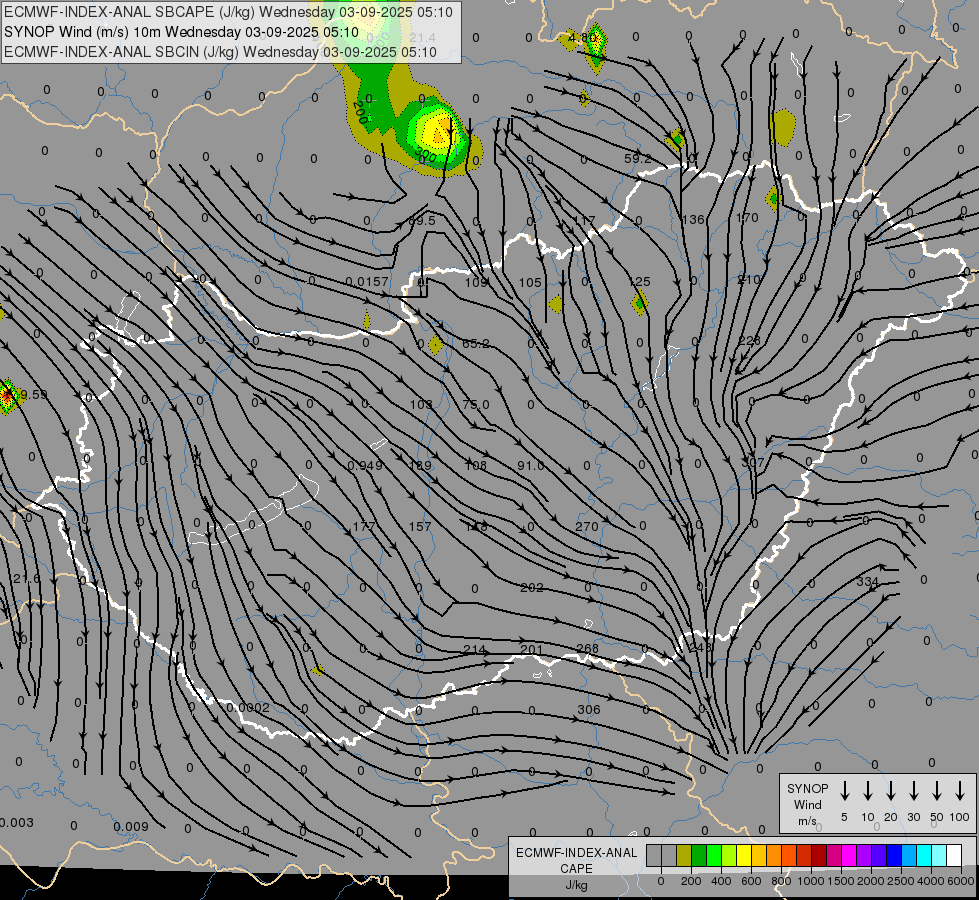Click the map value 105
The image size is (979, 900).
click(530, 283)
